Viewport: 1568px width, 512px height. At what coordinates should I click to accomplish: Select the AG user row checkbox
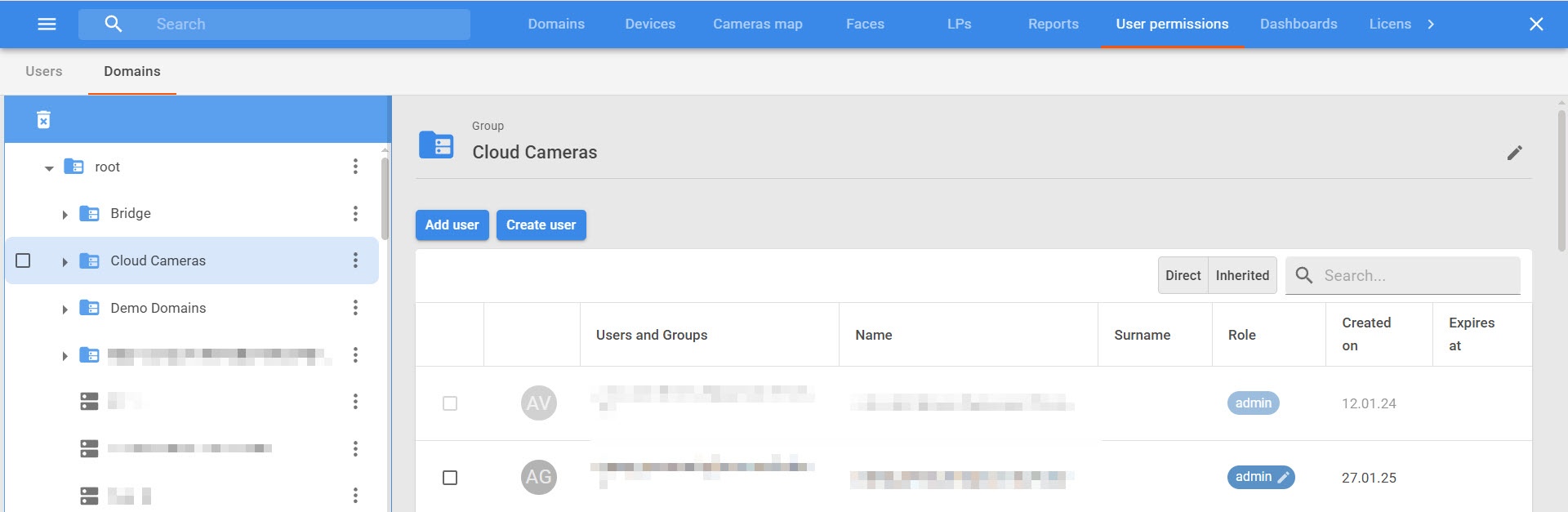[450, 478]
